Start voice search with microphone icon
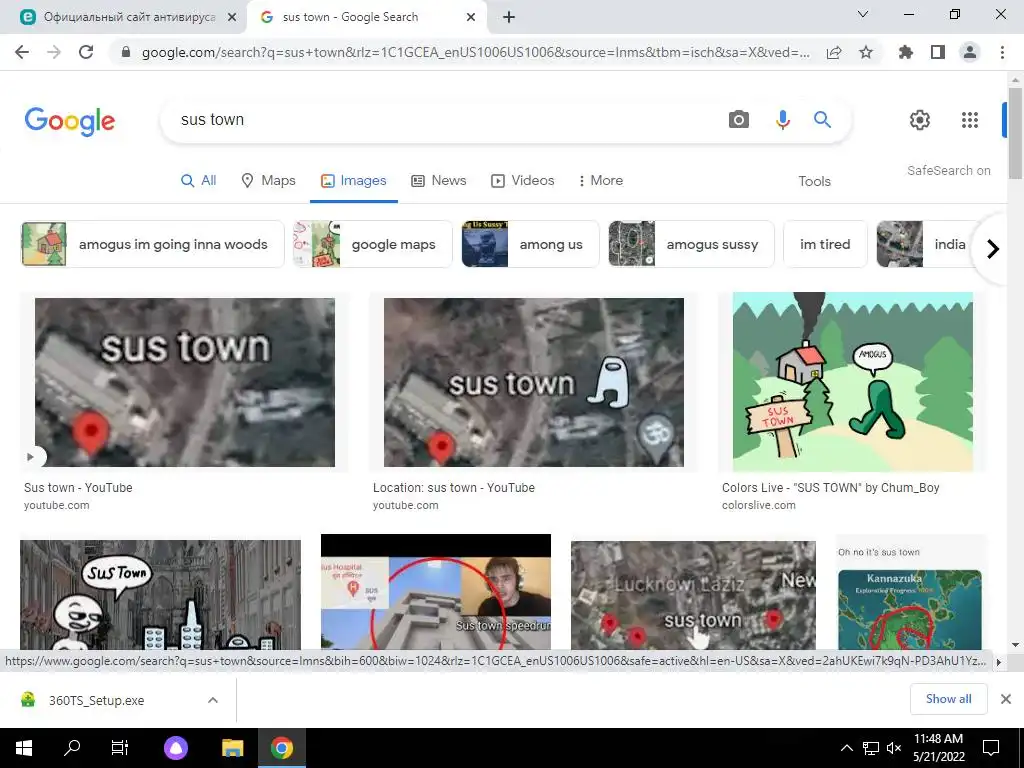The height and width of the screenshot is (768, 1024). coord(782,120)
